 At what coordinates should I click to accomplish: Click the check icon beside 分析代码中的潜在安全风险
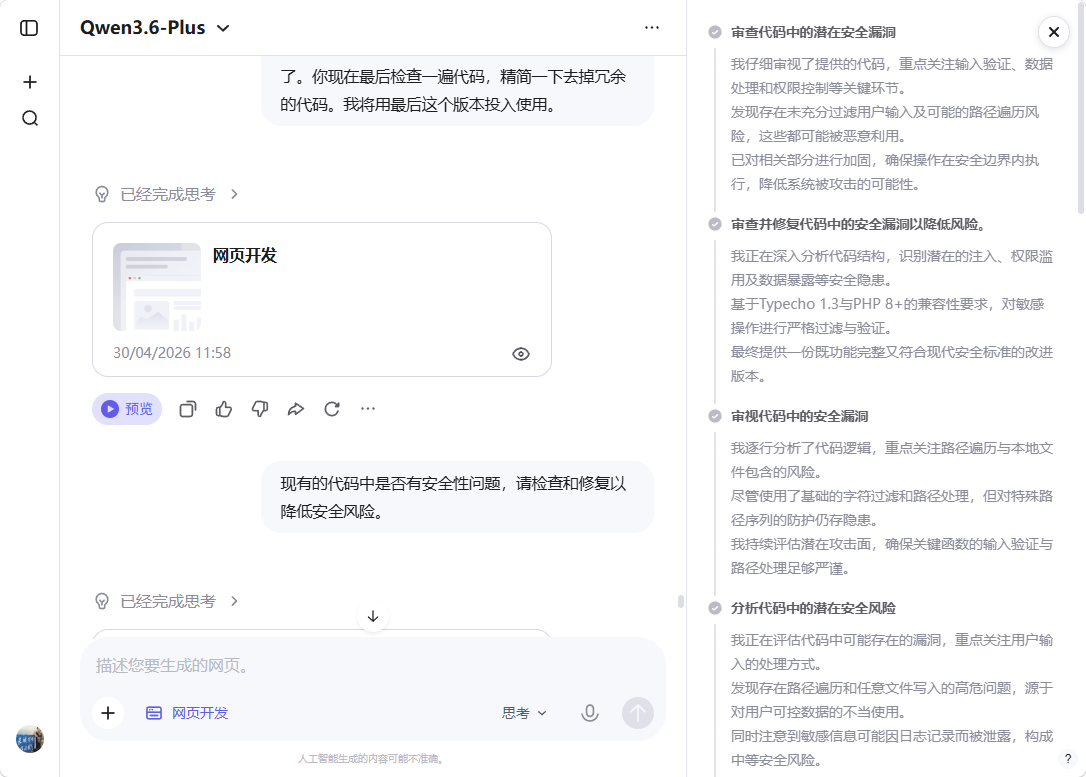(715, 608)
